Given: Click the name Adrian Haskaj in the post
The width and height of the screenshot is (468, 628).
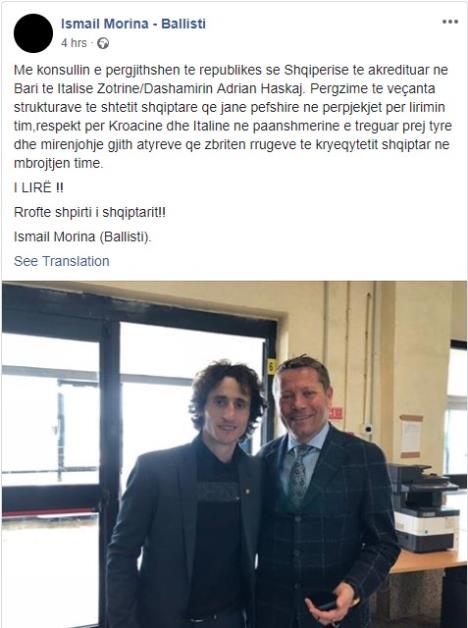Looking at the screenshot, I should point(260,89).
